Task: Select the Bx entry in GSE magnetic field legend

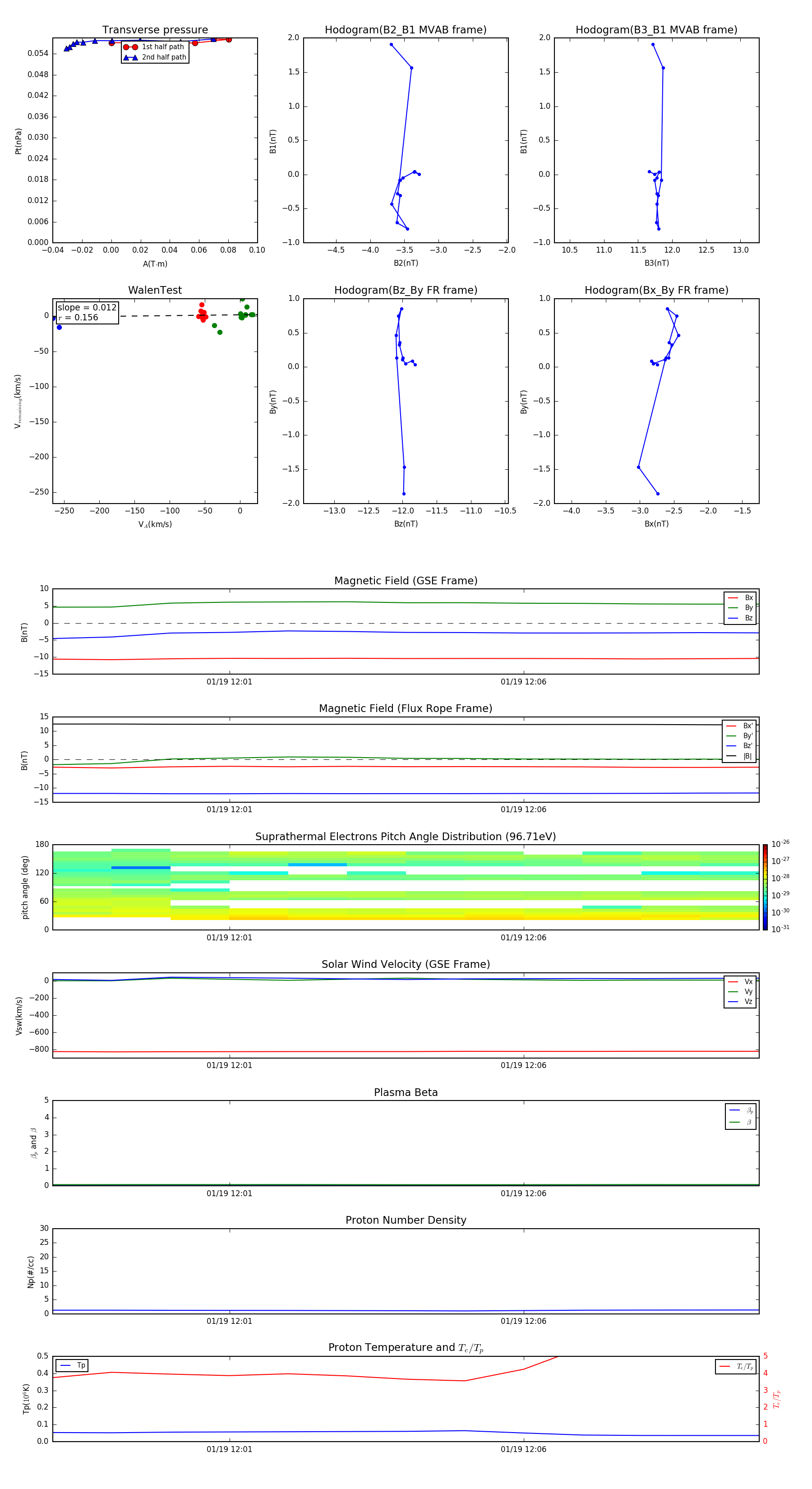Action: (x=740, y=598)
